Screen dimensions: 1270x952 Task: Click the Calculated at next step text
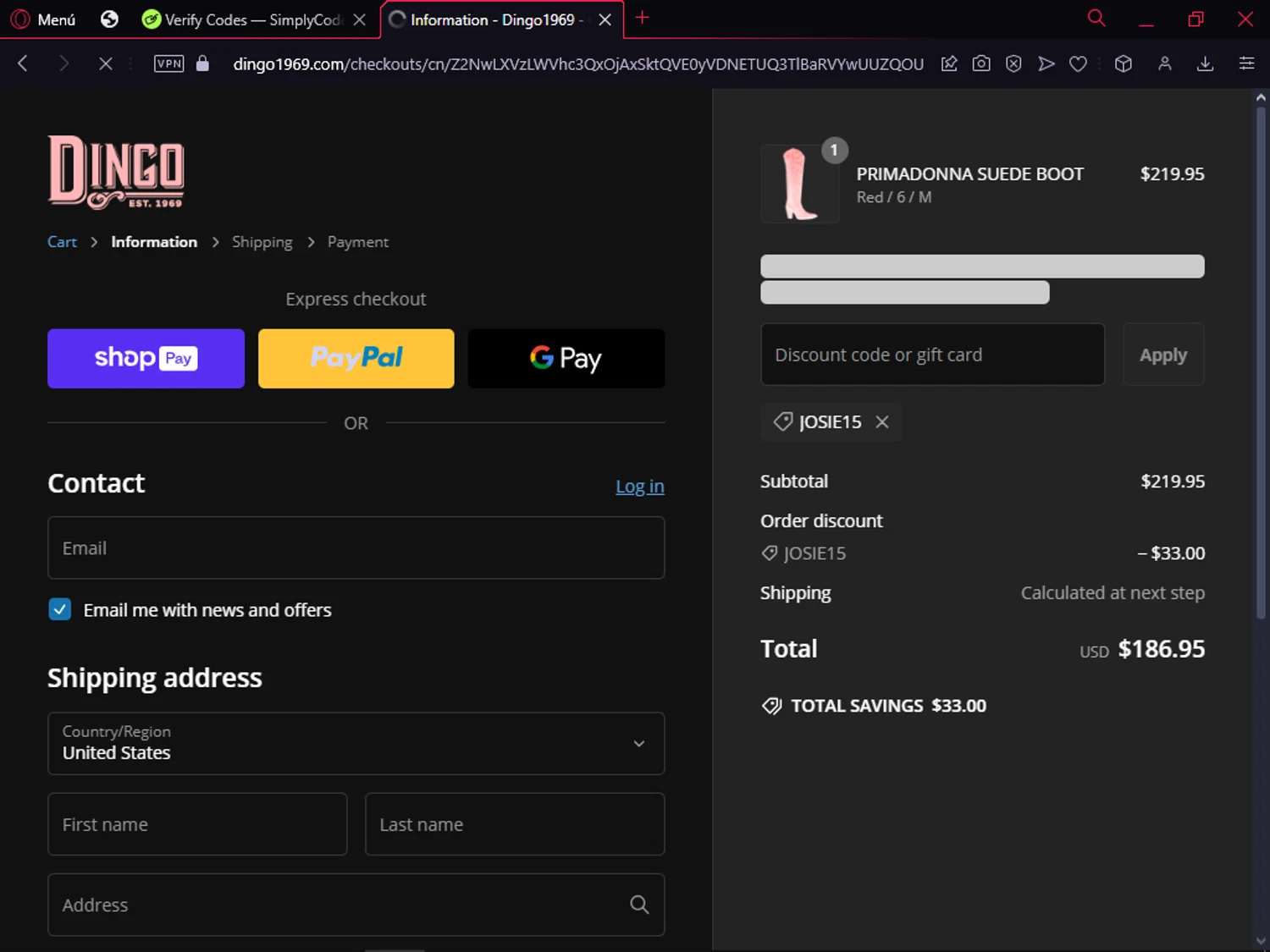tap(1113, 593)
